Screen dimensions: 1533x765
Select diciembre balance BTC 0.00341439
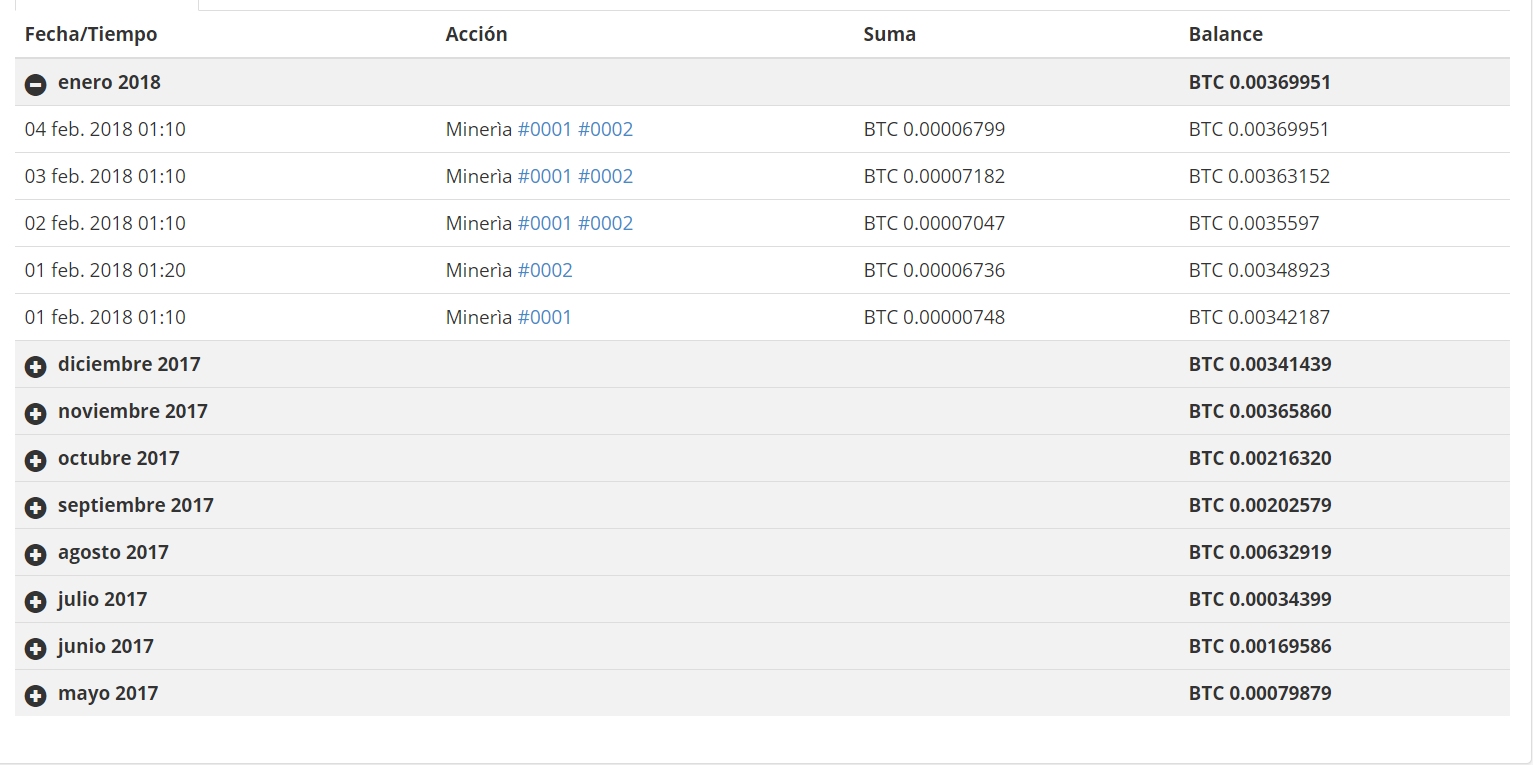pos(1260,364)
